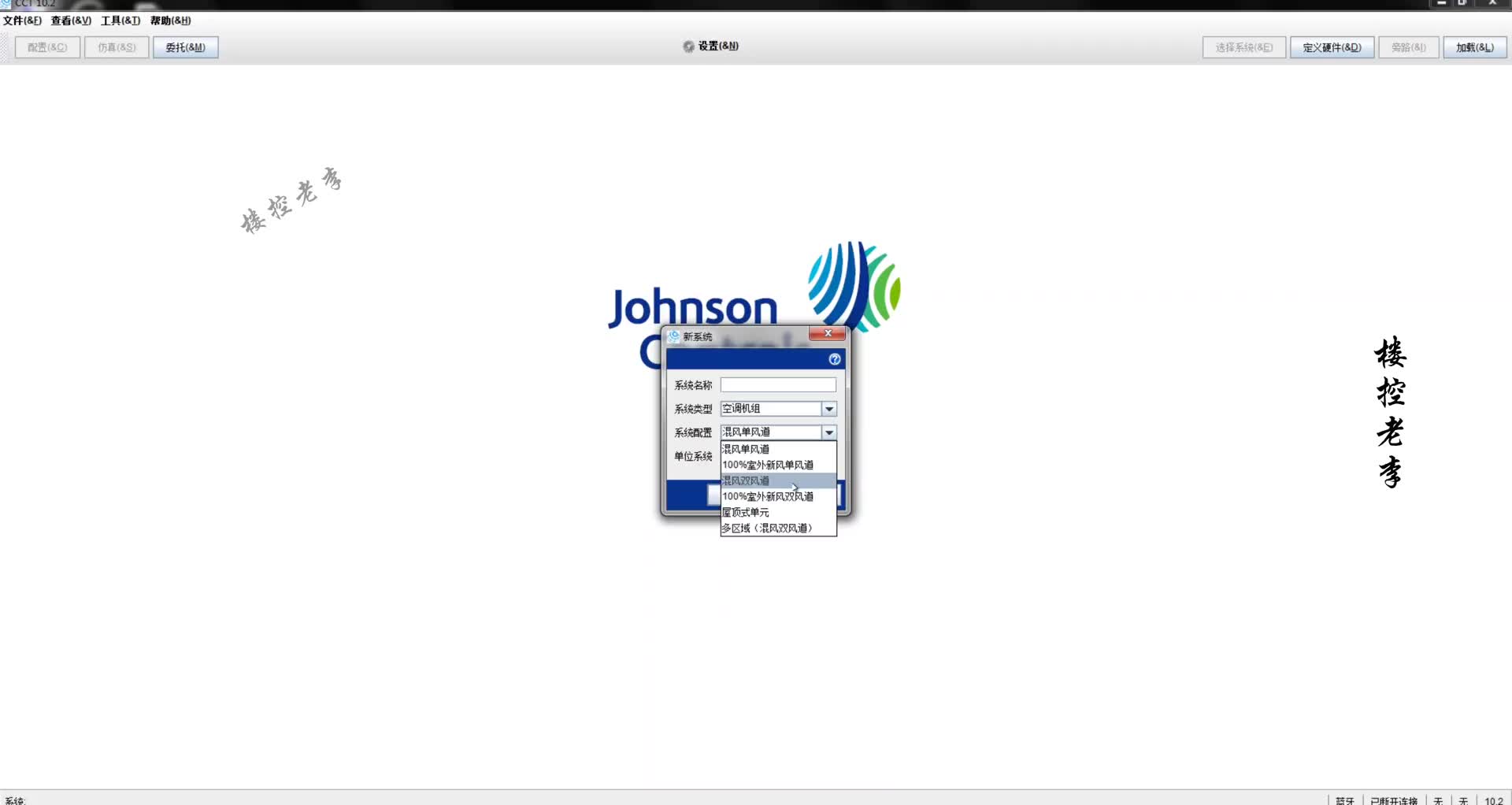Click the 旁路 button on the top toolbar

1408,47
